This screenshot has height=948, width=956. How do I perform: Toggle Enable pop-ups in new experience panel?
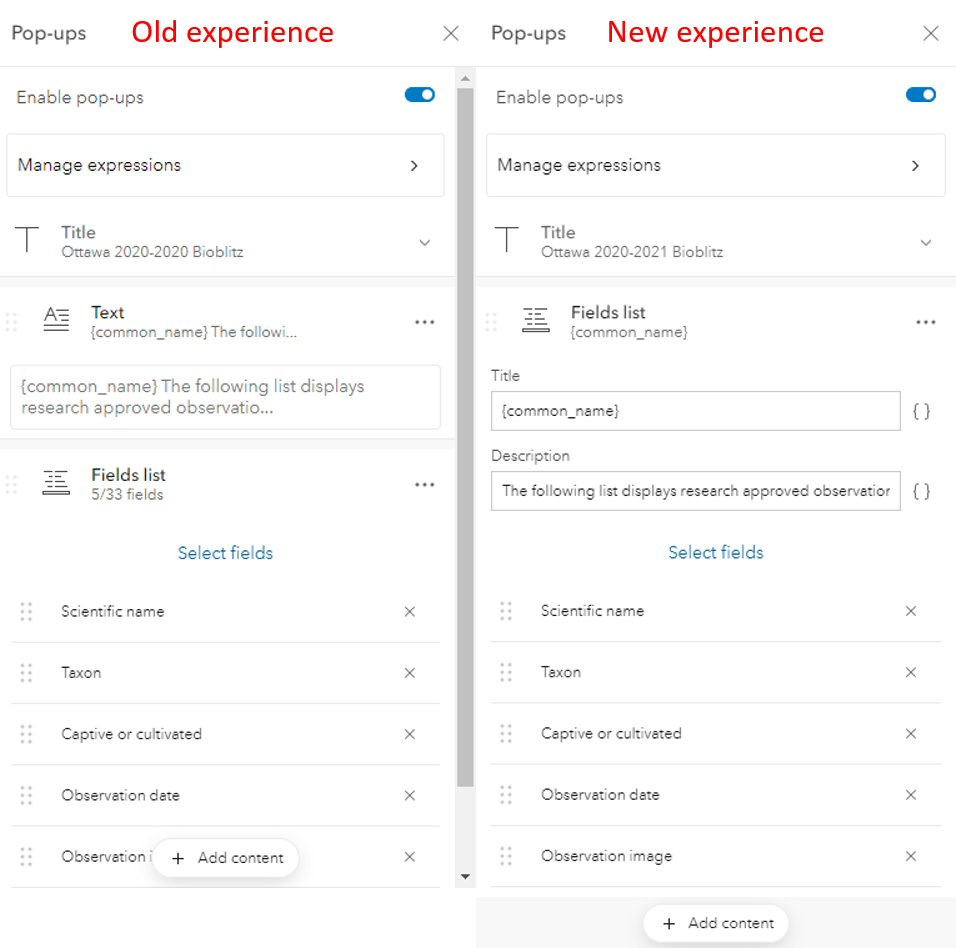click(920, 95)
